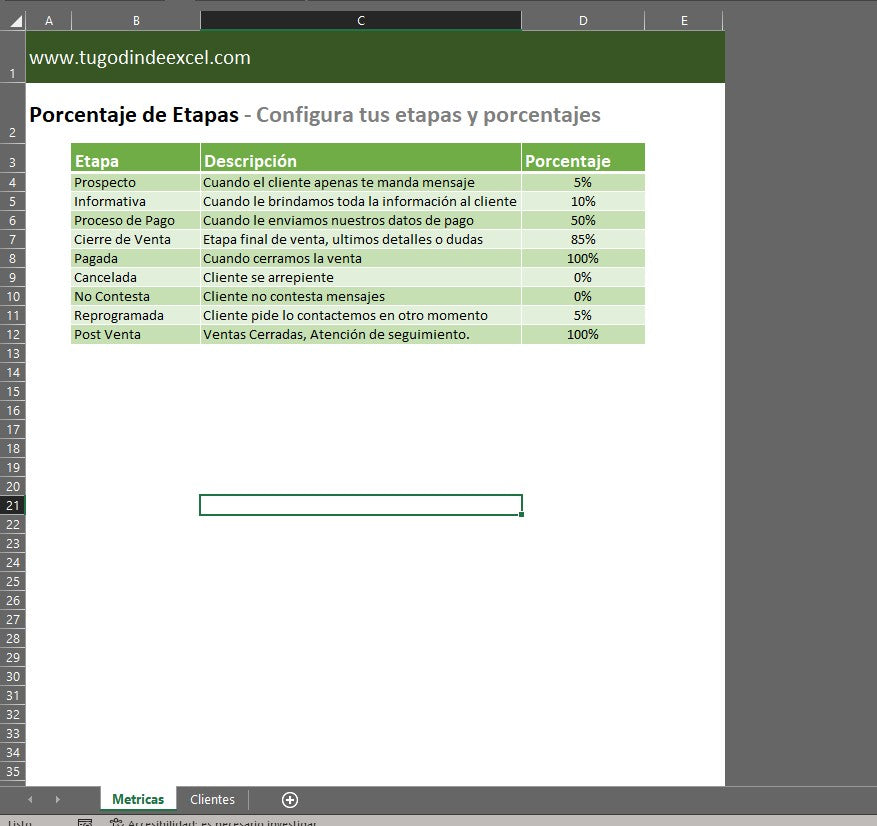This screenshot has width=877, height=826.
Task: Select the Proceso de Pago cell
Action: tap(135, 220)
